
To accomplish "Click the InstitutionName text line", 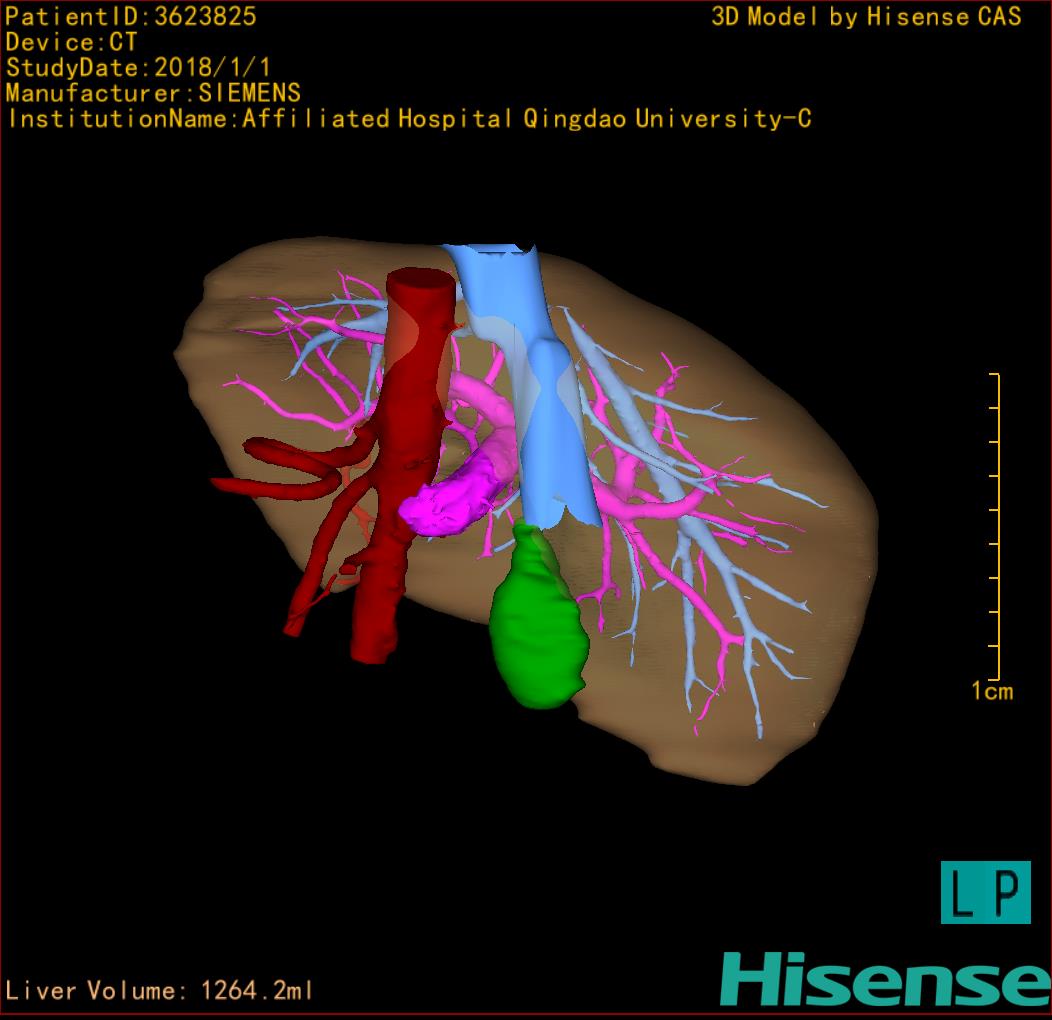I will point(408,119).
